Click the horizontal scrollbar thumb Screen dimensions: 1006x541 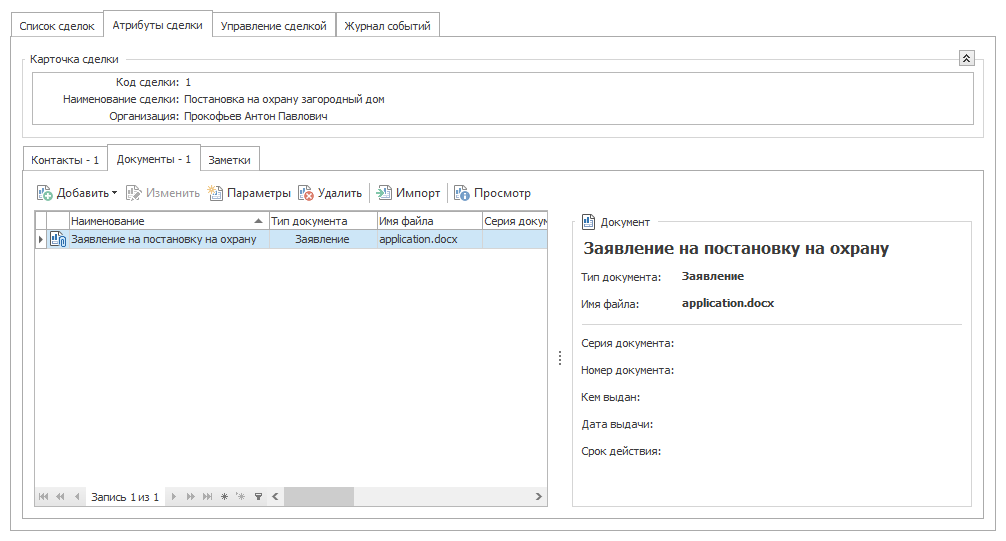click(x=319, y=497)
